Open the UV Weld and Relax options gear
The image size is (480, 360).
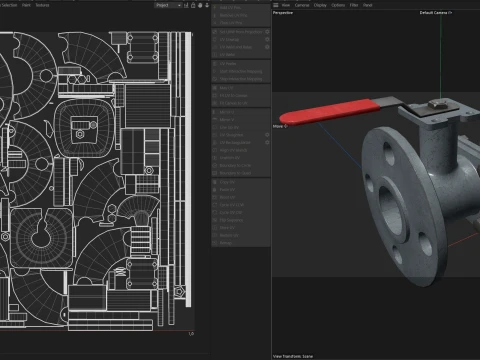(x=267, y=47)
